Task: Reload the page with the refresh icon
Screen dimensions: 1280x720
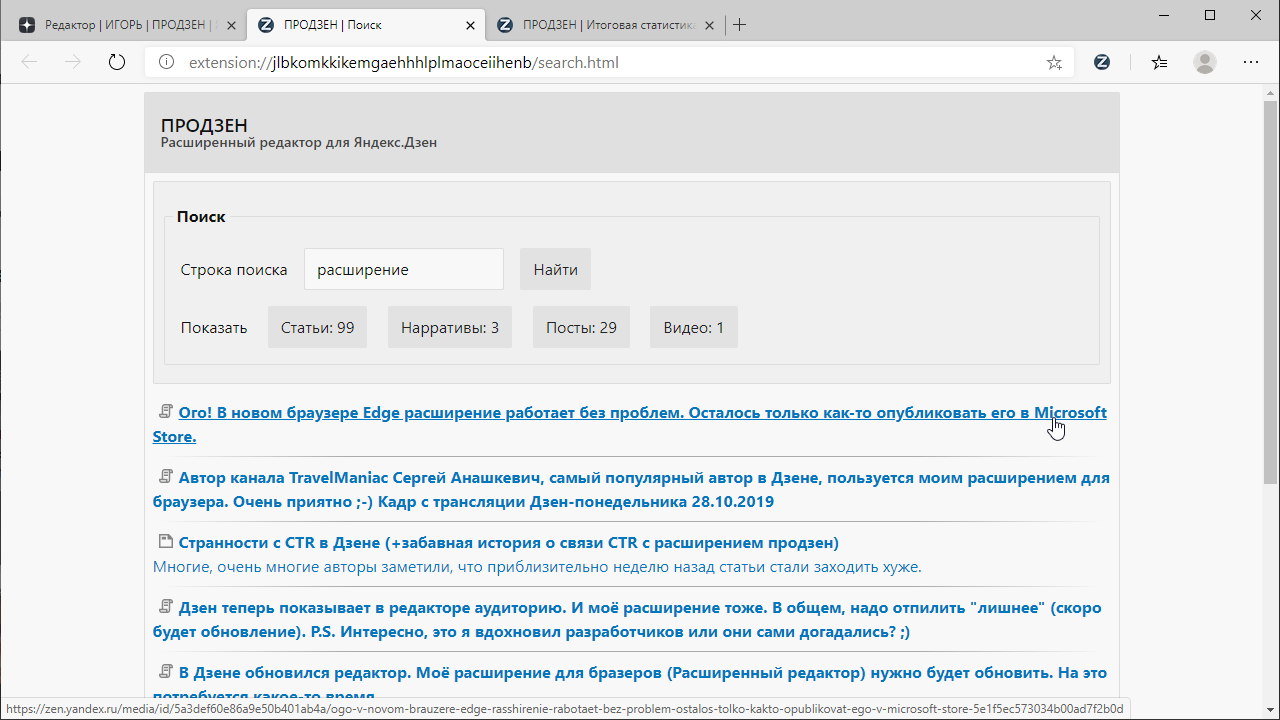Action: pos(117,62)
